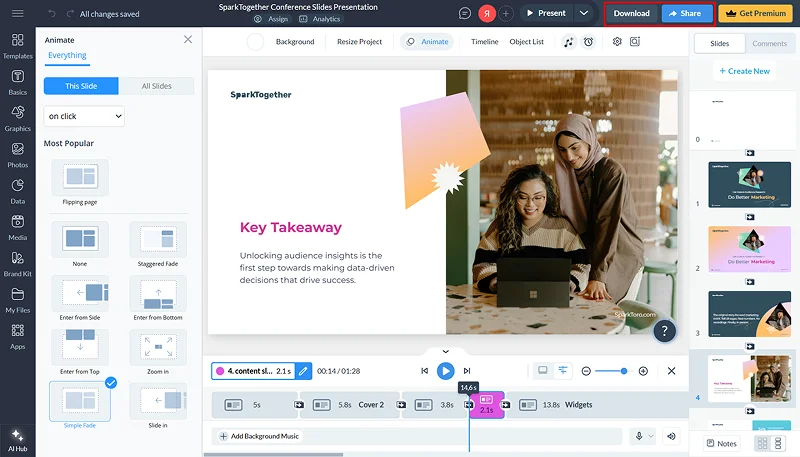Click the AI Hub sparkle icon
The image size is (800, 457).
point(17,433)
